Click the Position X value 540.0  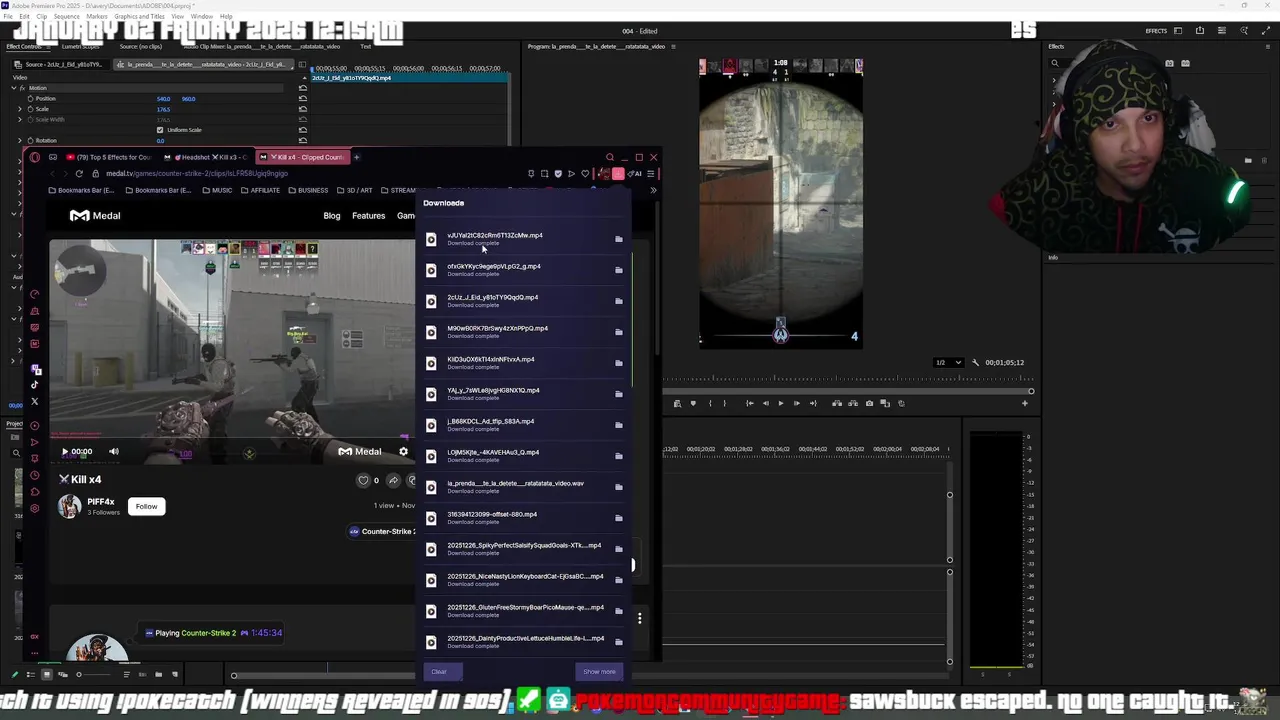[x=163, y=99]
